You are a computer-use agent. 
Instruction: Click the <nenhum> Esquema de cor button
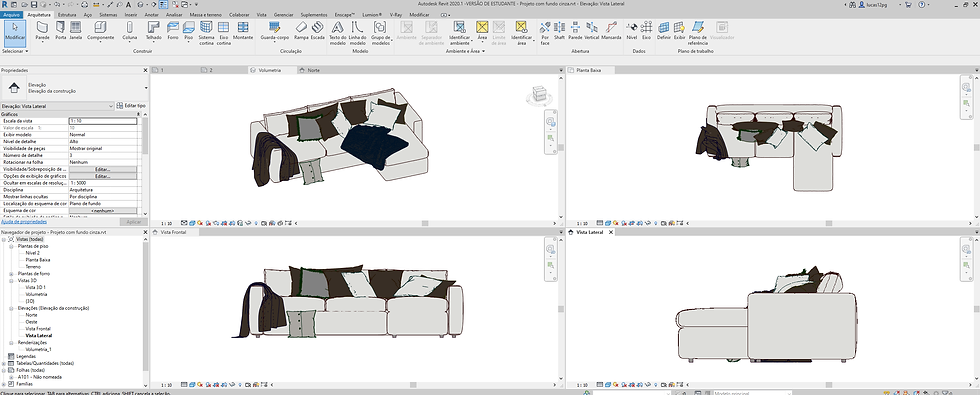click(x=102, y=211)
